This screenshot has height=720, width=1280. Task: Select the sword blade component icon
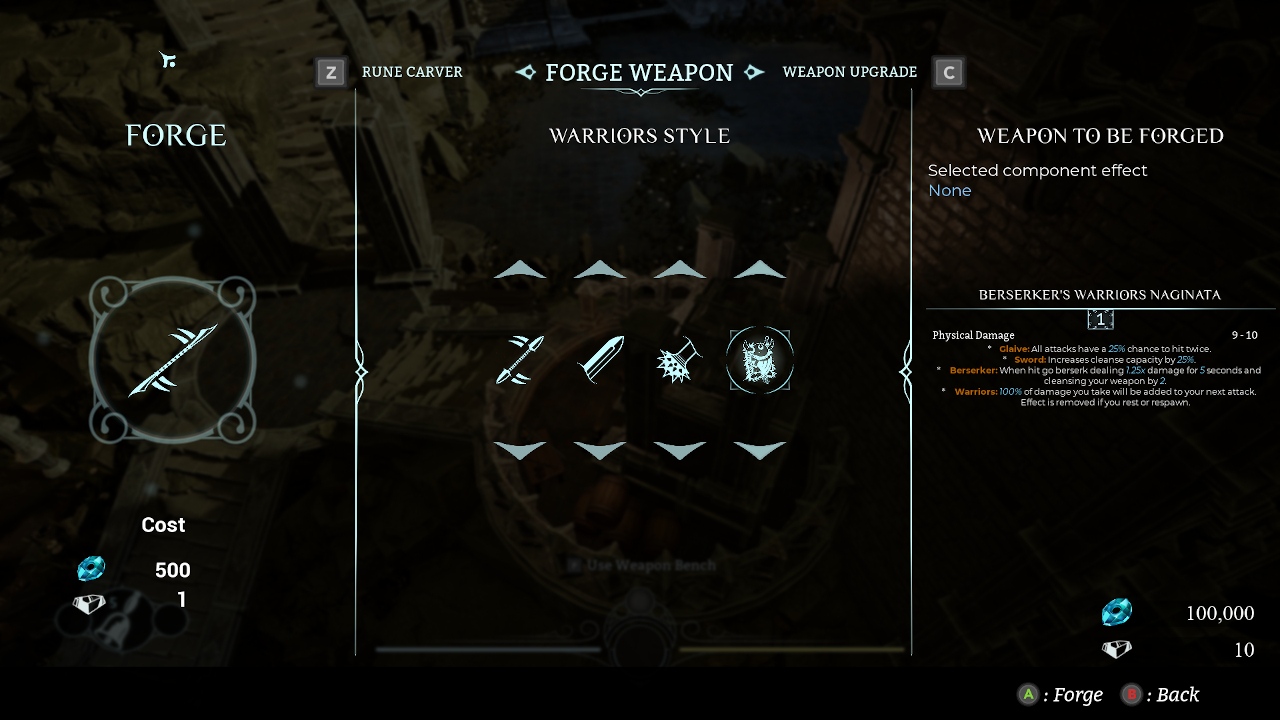tap(600, 359)
